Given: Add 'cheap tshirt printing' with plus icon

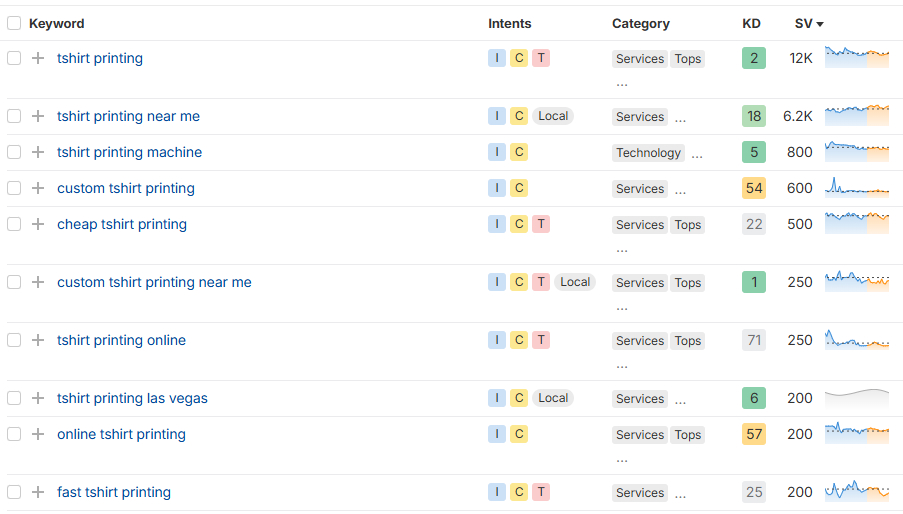Looking at the screenshot, I should pyautogui.click(x=38, y=224).
